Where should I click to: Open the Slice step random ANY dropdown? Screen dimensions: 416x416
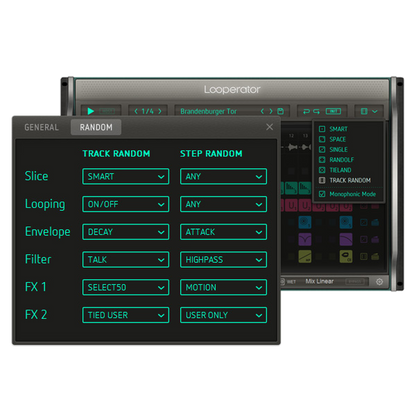point(223,176)
